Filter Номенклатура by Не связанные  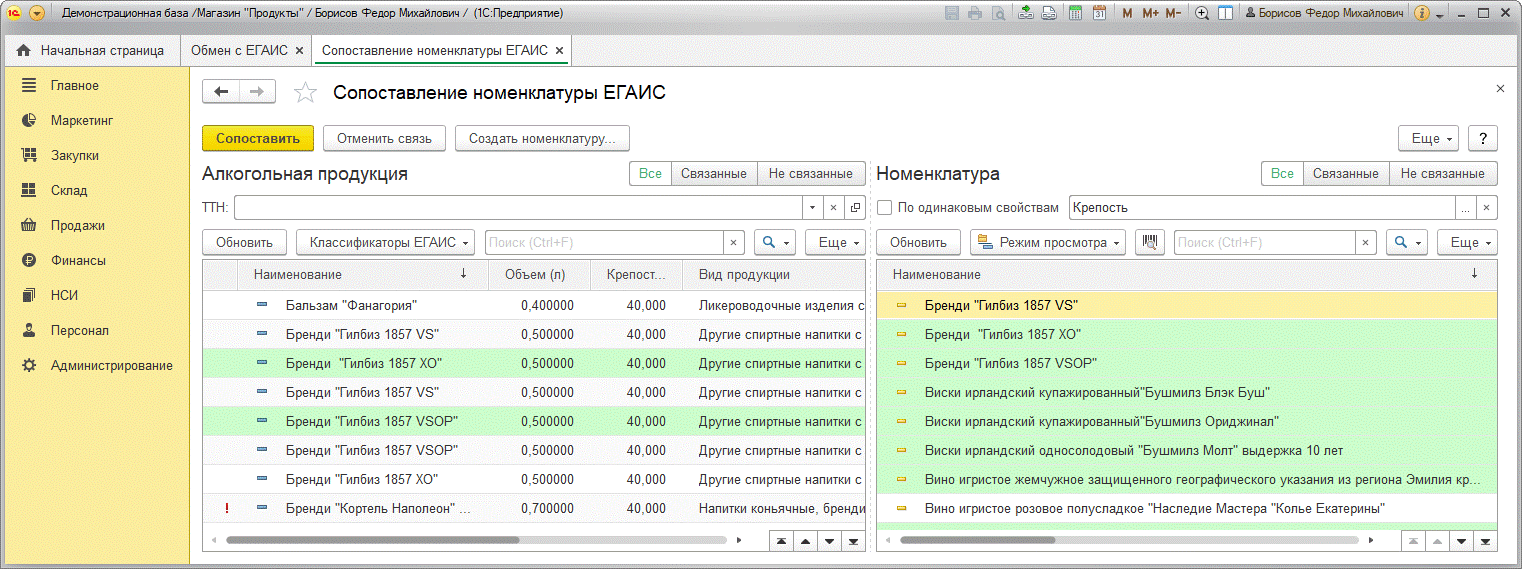click(x=1442, y=174)
